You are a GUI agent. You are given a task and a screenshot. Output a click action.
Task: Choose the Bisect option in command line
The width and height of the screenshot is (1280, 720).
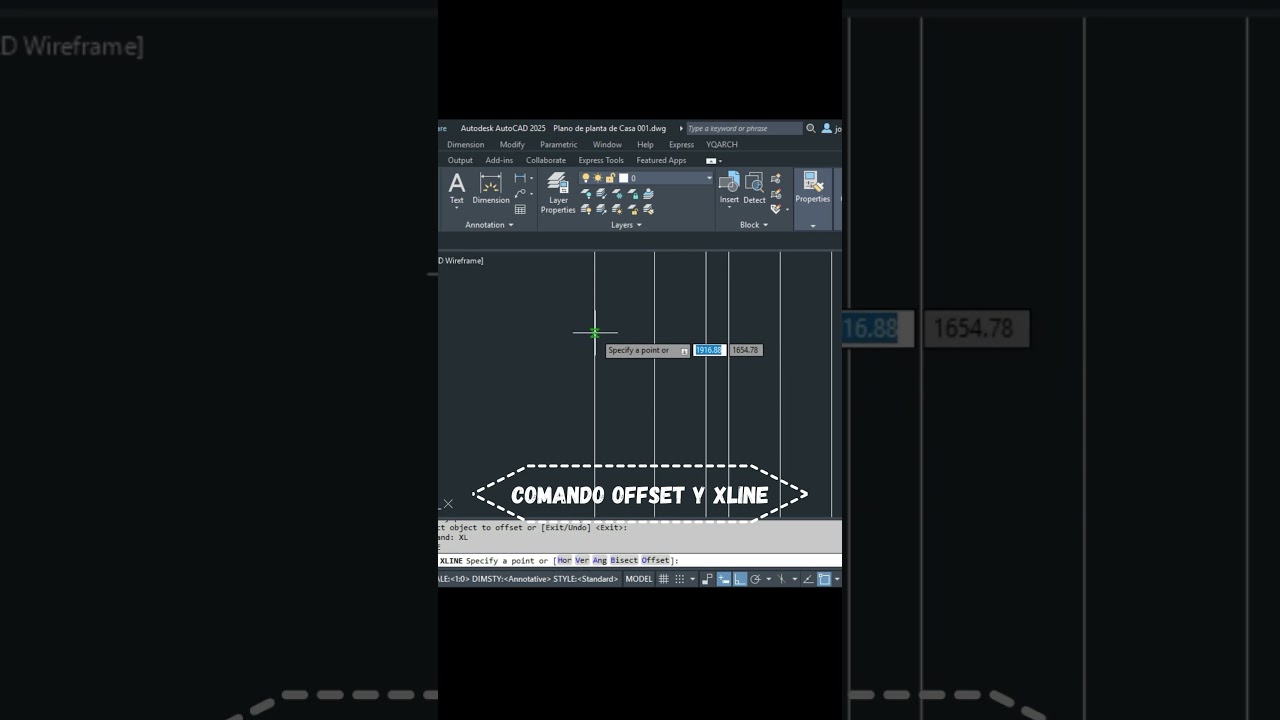[624, 561]
